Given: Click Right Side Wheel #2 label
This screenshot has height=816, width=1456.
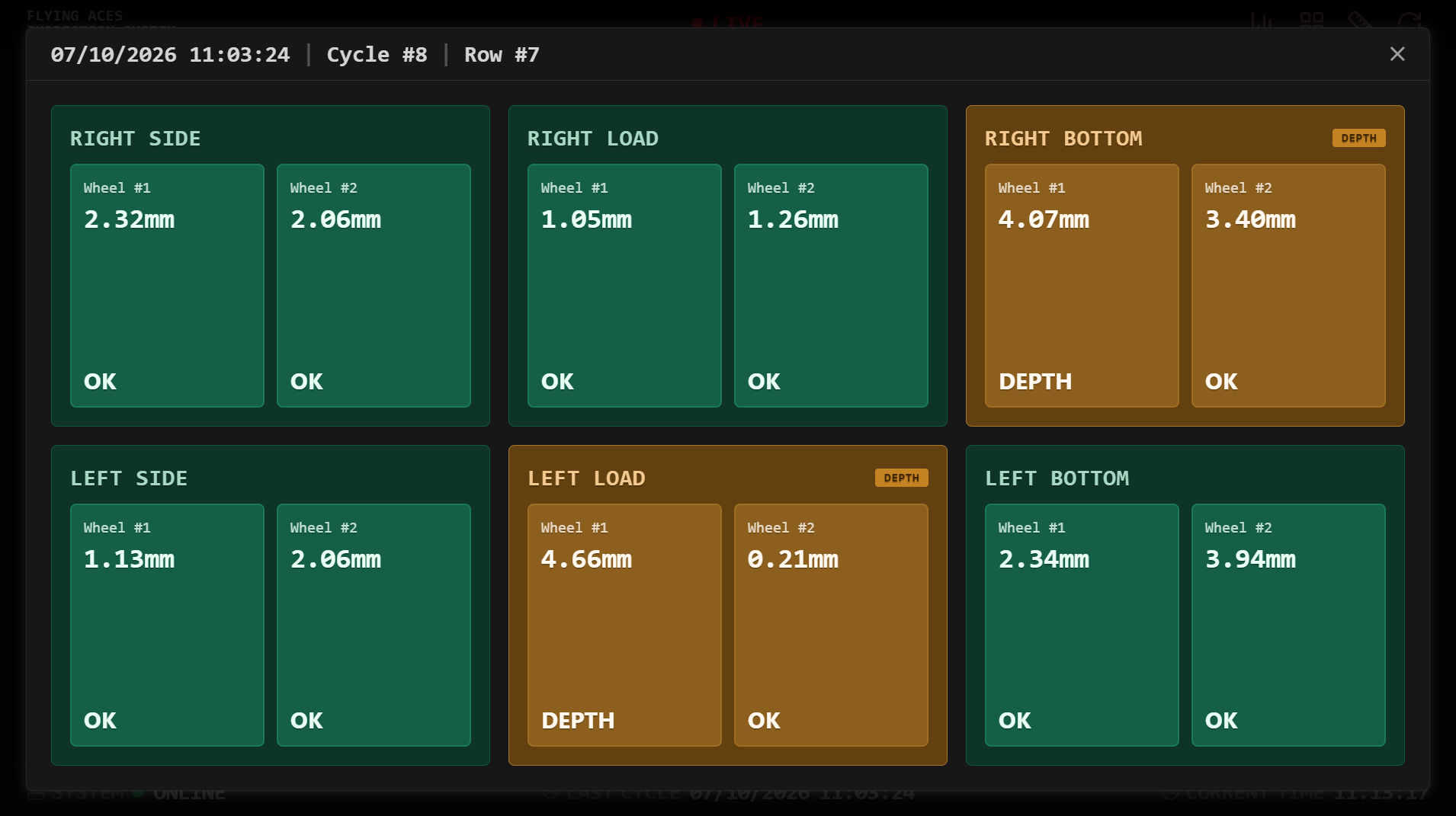Looking at the screenshot, I should coord(323,188).
